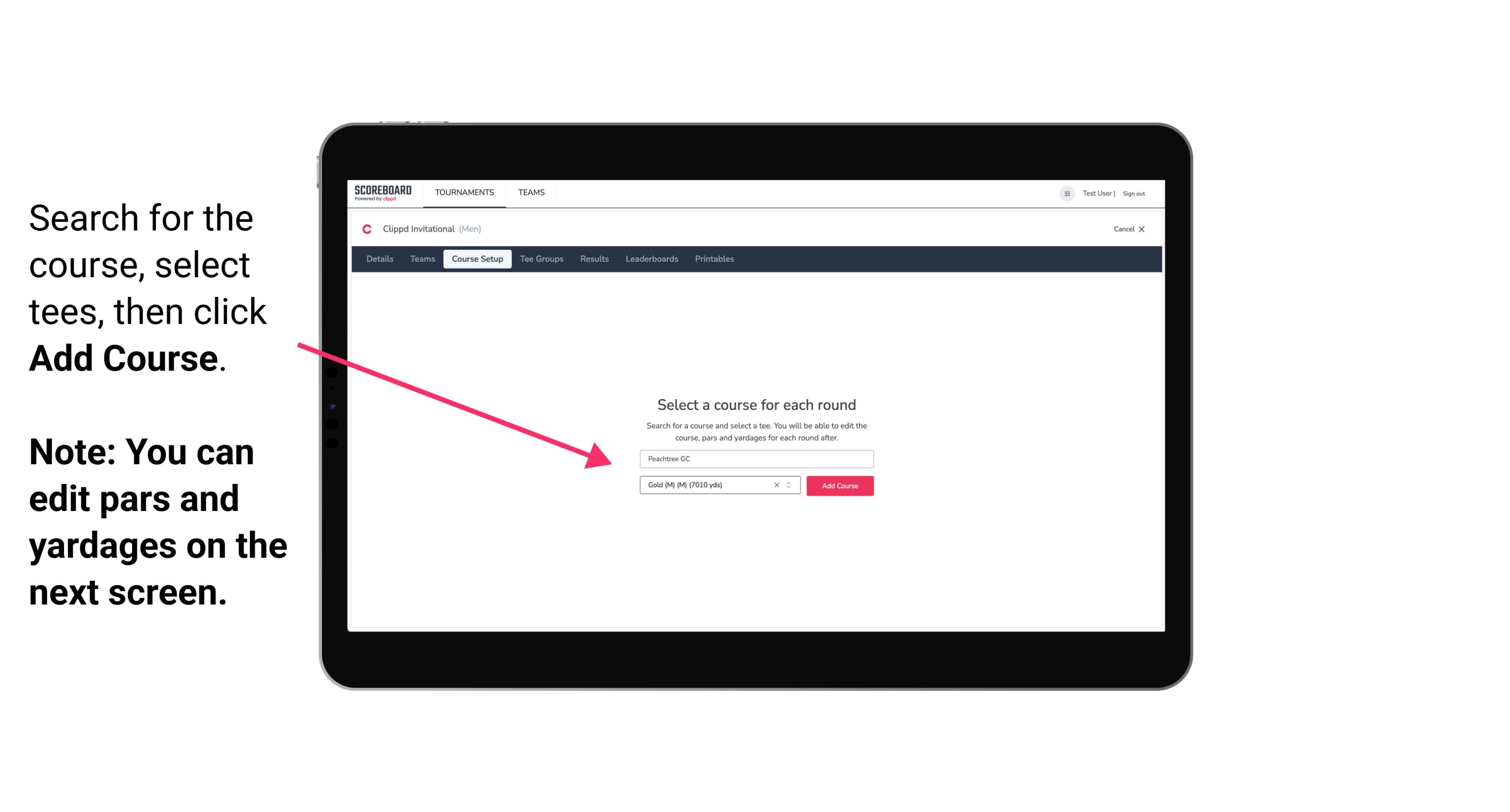The image size is (1510, 812).
Task: Click the Results tab
Action: click(593, 259)
